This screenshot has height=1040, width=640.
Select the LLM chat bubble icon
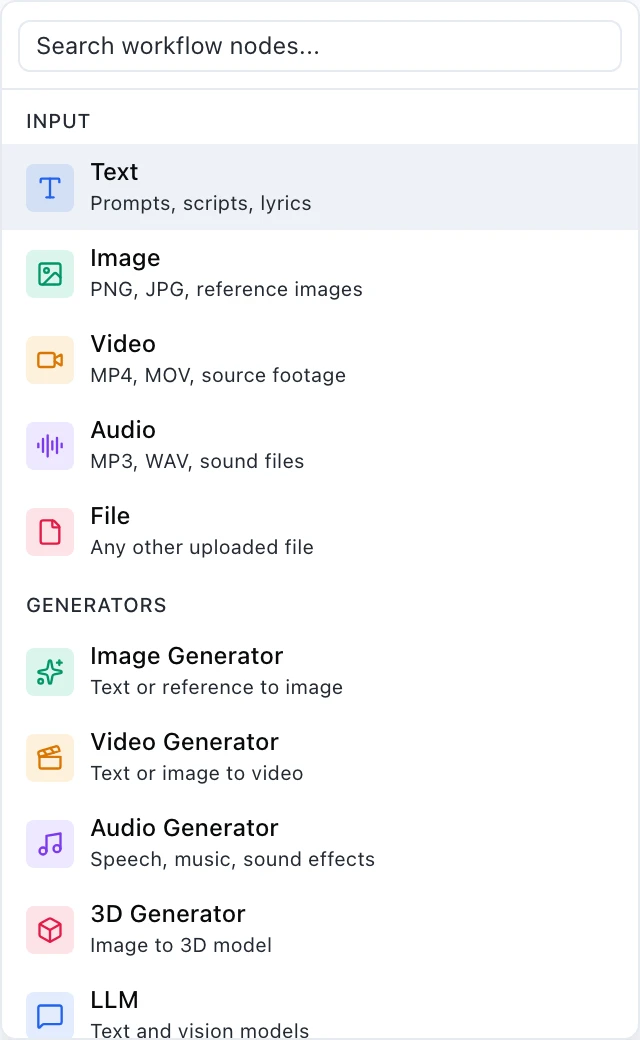(x=50, y=1015)
